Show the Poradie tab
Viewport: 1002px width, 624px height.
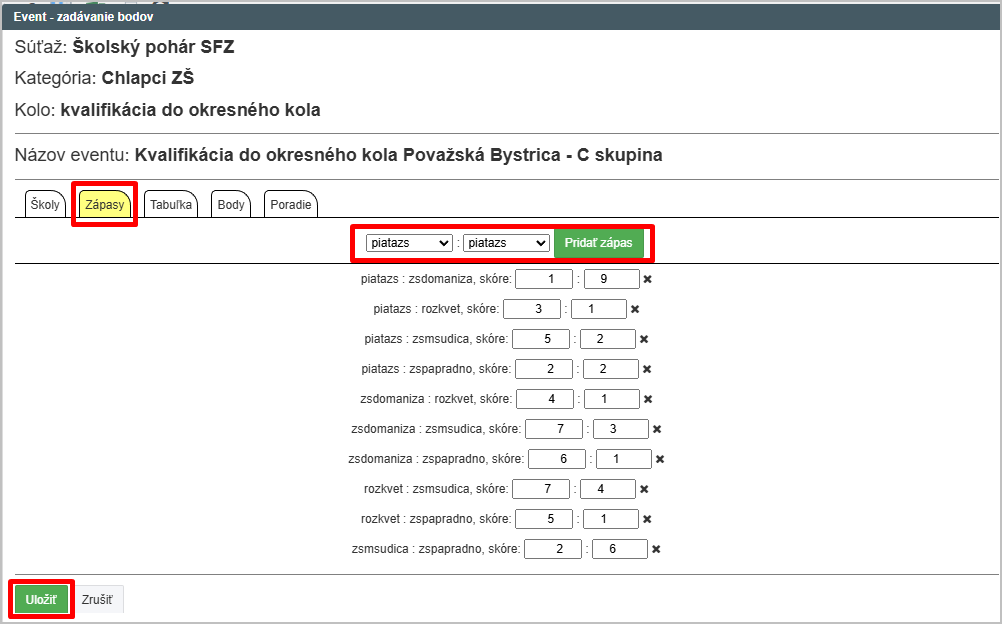click(x=291, y=205)
